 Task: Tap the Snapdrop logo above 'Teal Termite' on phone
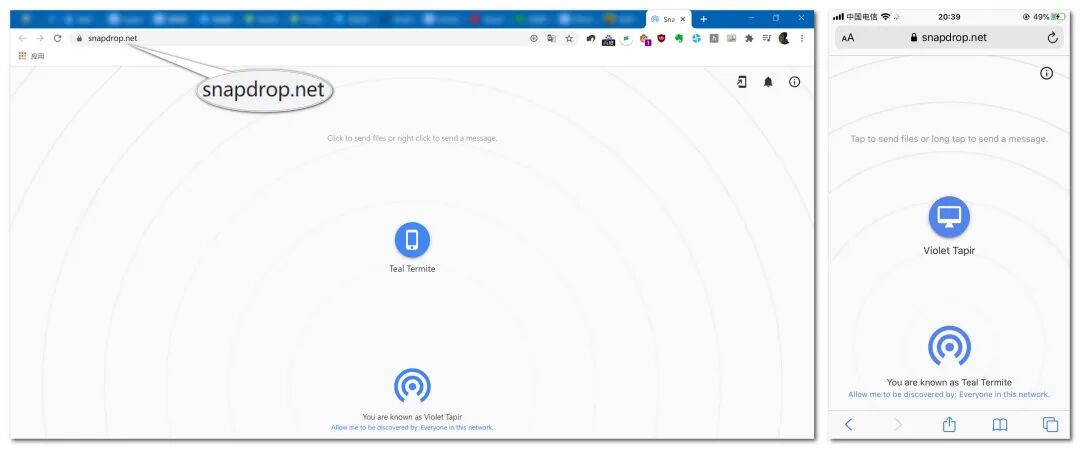tap(949, 346)
